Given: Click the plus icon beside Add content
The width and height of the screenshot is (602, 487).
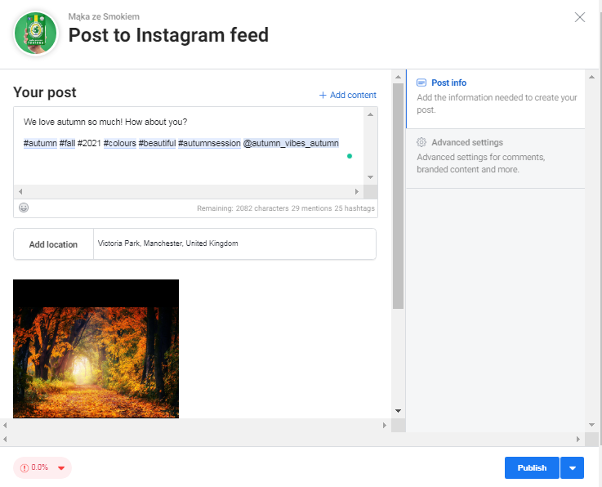Looking at the screenshot, I should point(323,95).
